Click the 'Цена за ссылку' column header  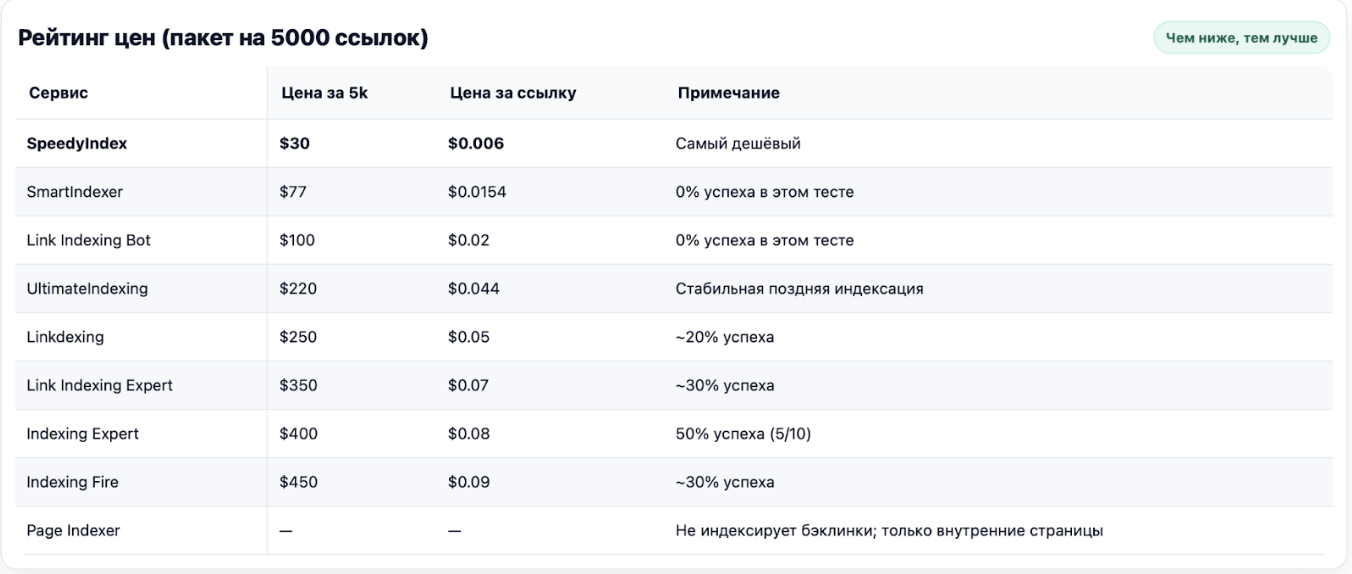[x=512, y=93]
